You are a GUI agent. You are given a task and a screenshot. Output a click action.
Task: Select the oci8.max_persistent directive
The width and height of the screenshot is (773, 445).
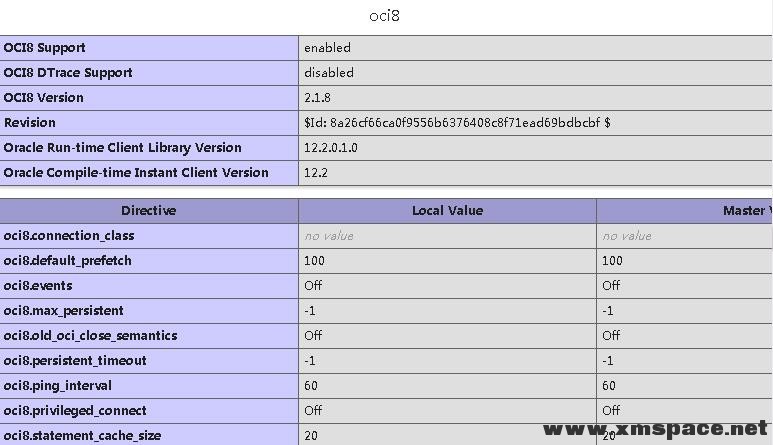[64, 311]
